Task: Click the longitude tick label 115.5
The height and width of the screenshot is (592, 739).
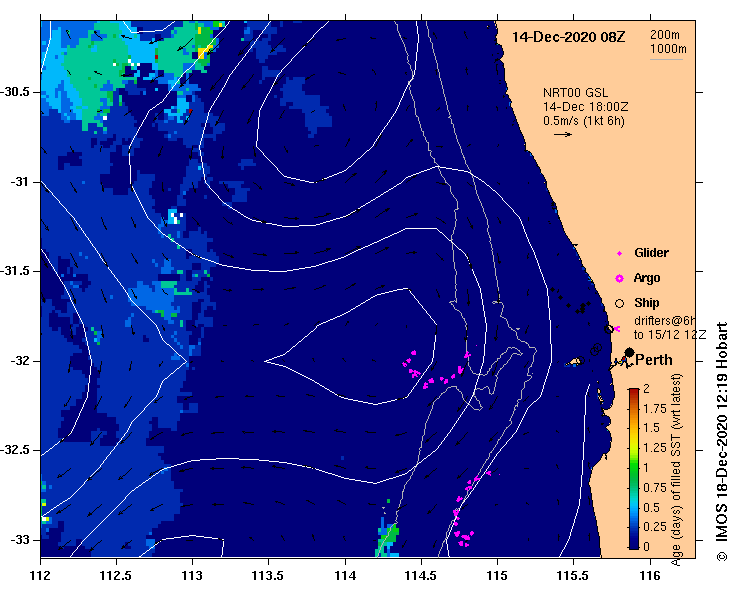Action: [574, 576]
